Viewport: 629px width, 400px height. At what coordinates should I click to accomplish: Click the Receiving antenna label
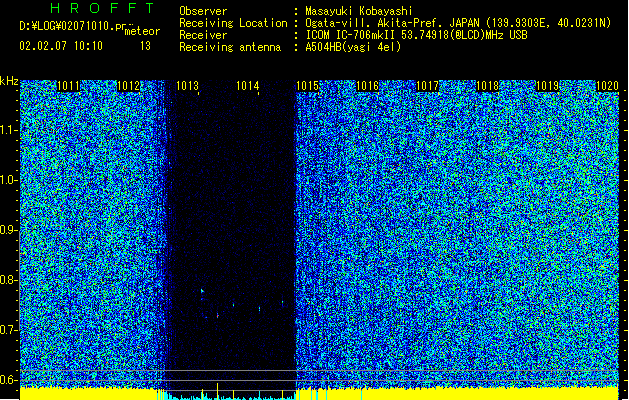[x=230, y=47]
